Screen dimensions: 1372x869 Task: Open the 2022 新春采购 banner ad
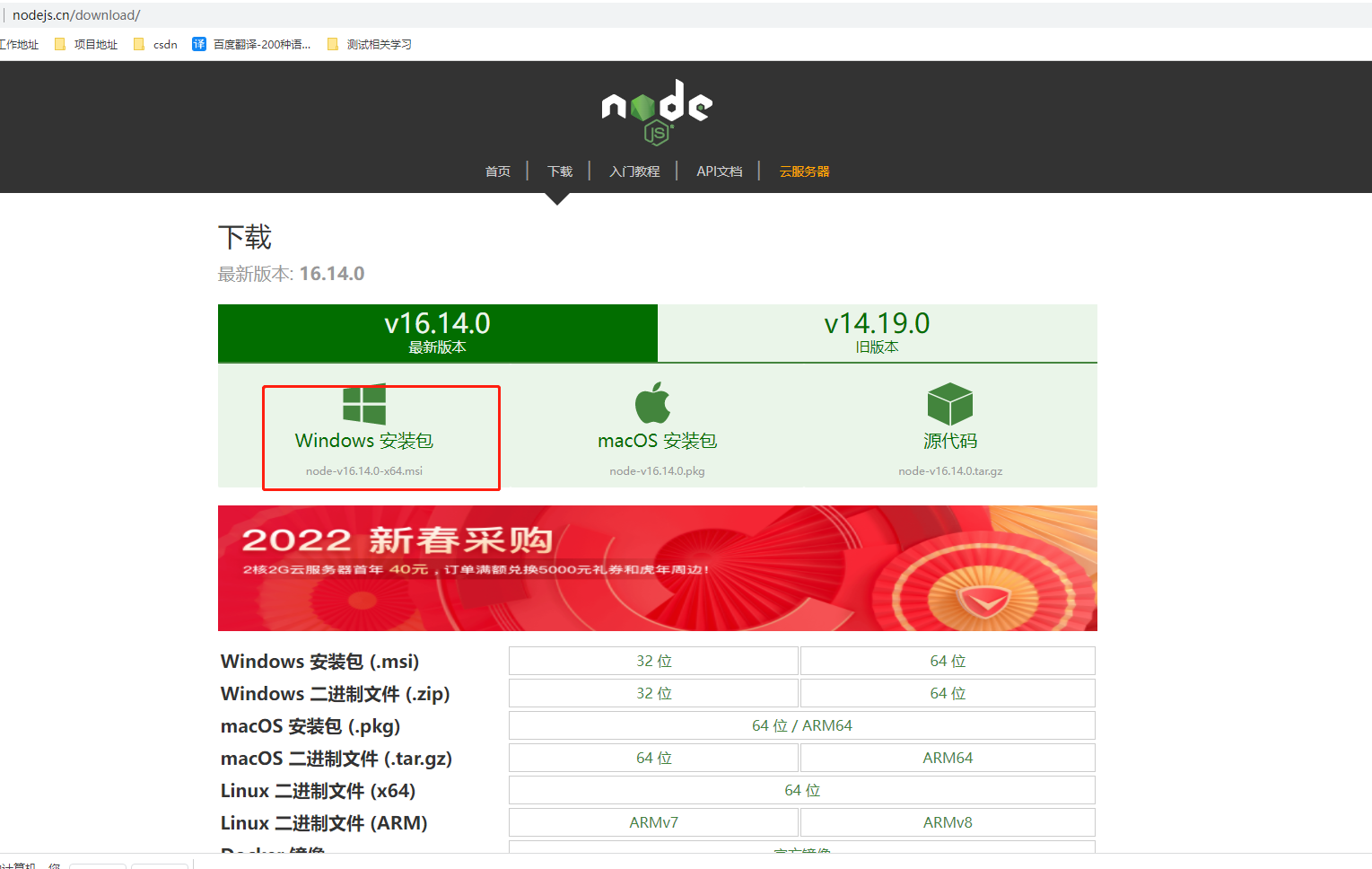click(x=658, y=568)
